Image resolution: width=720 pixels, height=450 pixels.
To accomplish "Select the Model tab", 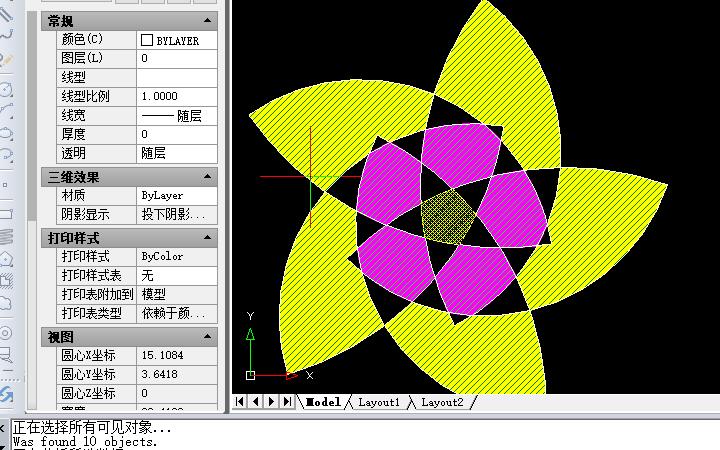I will [323, 402].
